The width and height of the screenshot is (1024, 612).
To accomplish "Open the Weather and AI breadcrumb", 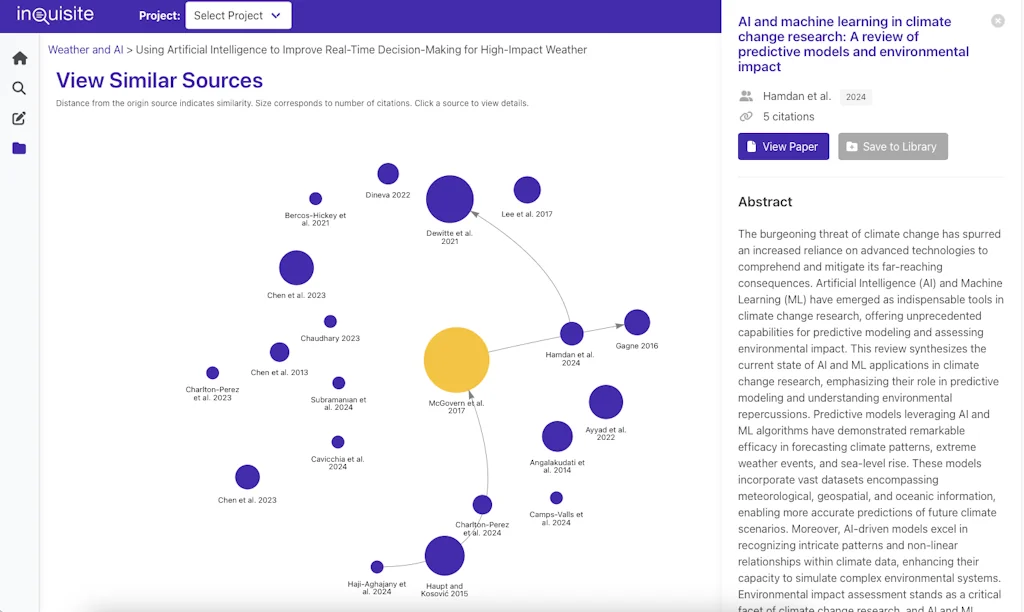I will (x=86, y=50).
